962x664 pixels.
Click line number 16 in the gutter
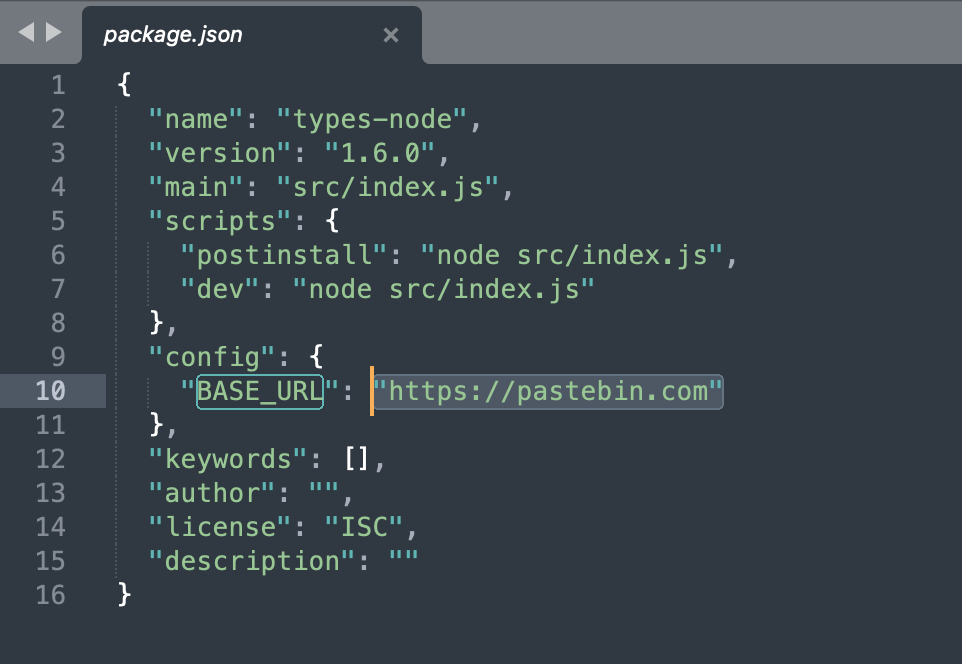point(51,594)
